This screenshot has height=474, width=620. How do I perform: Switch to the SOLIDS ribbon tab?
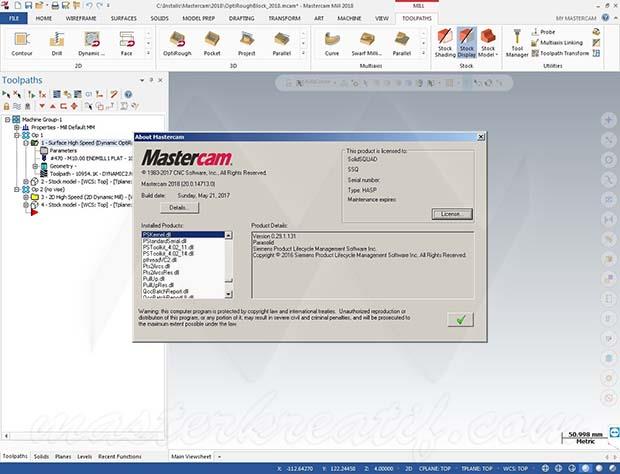[x=159, y=18]
